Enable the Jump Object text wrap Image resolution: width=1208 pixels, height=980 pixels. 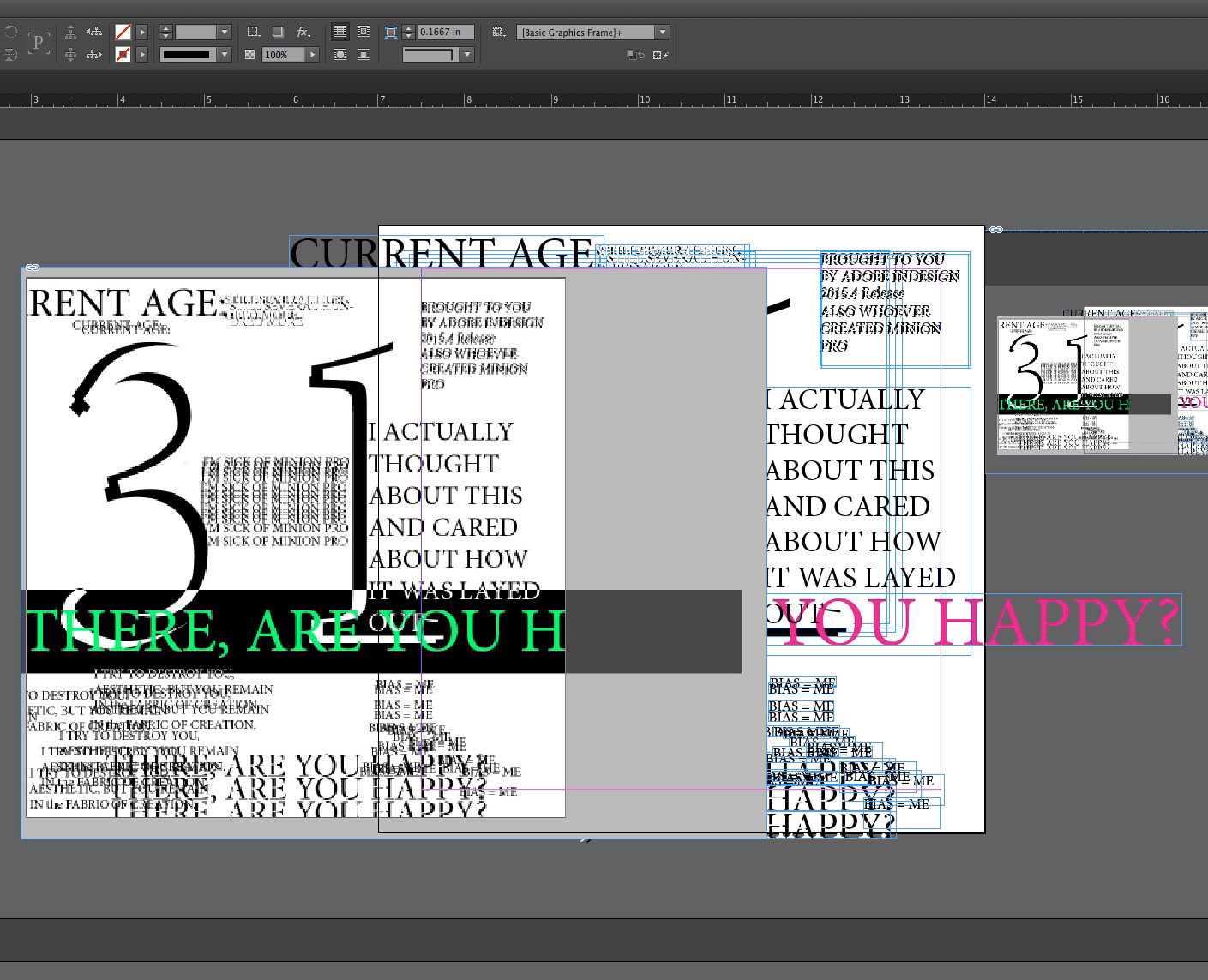(x=364, y=55)
